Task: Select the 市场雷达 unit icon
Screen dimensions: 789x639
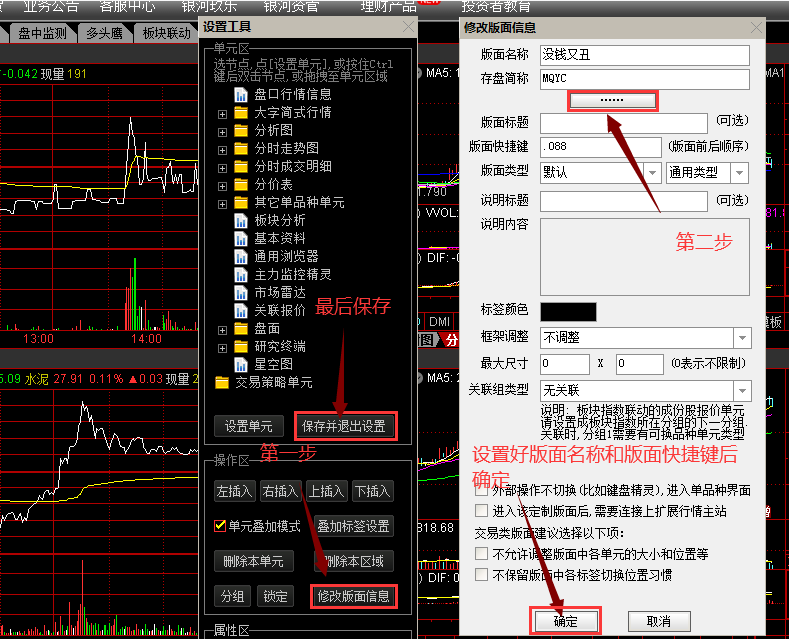Action: click(x=241, y=293)
